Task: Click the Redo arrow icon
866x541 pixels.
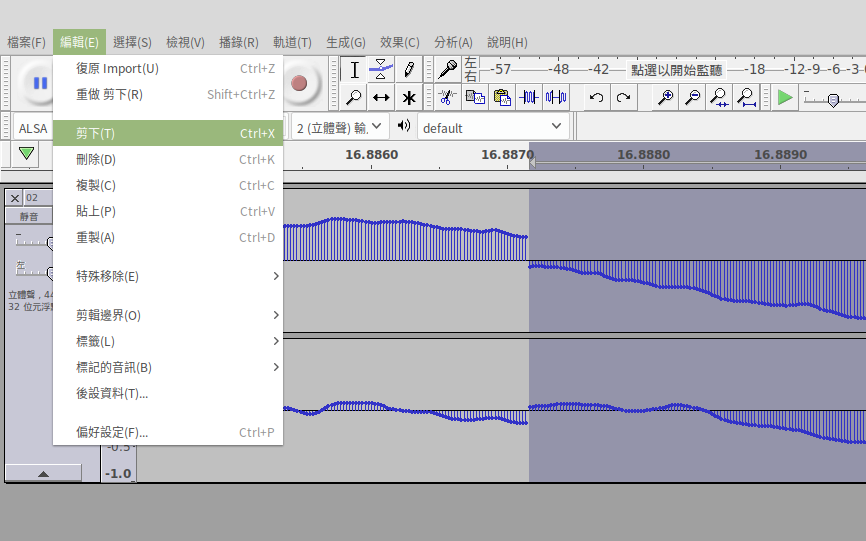Action: point(624,98)
